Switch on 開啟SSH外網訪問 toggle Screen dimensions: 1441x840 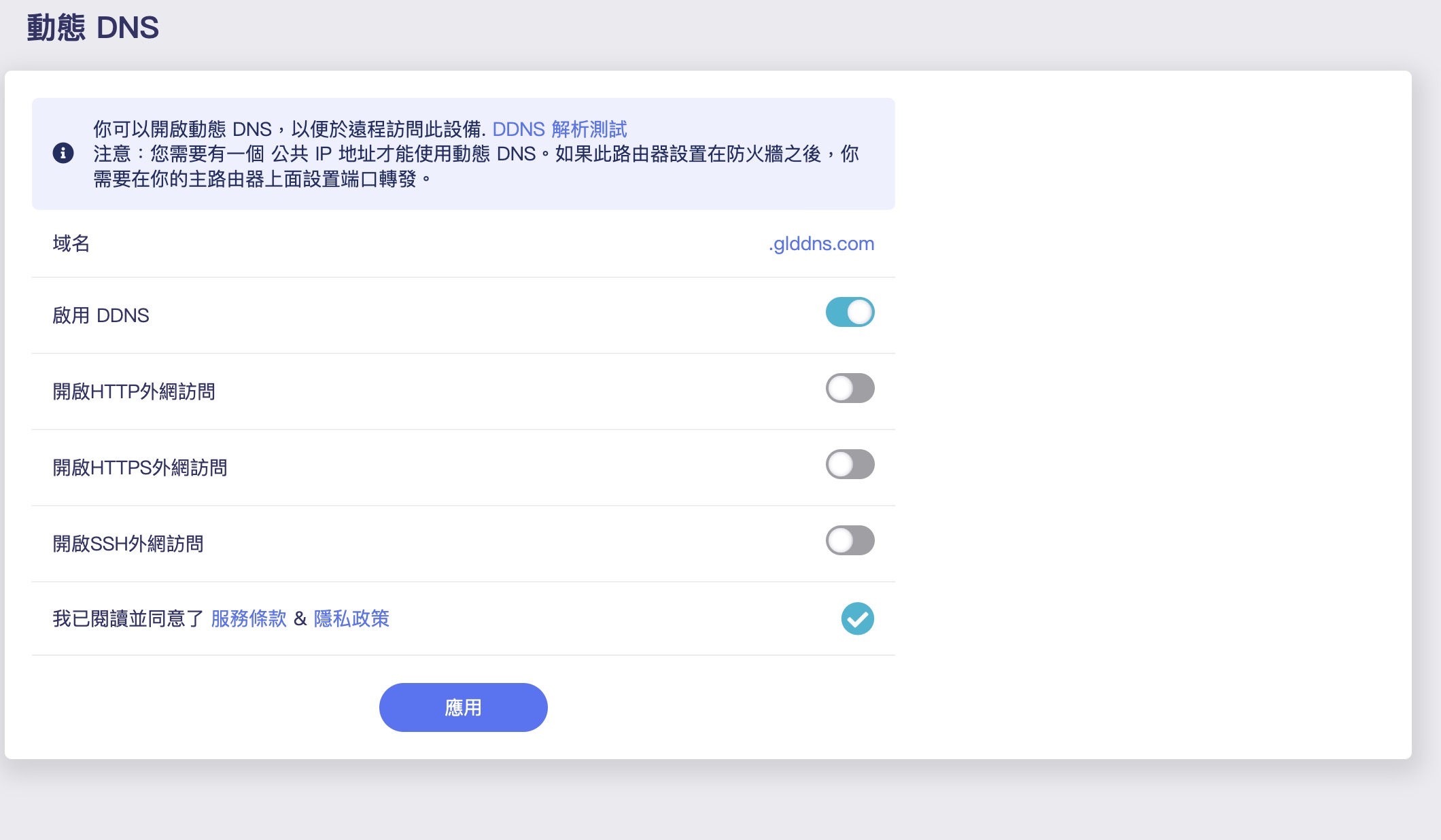point(850,541)
